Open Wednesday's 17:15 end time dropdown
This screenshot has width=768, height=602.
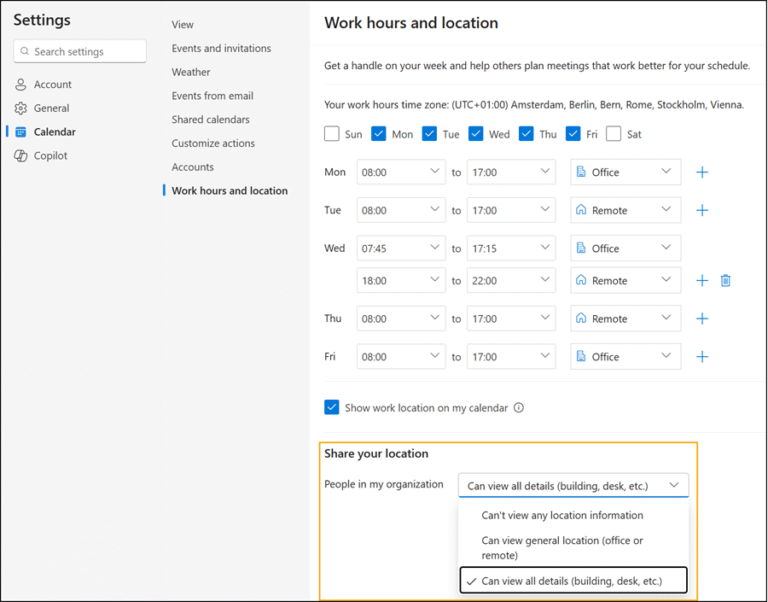pos(510,248)
